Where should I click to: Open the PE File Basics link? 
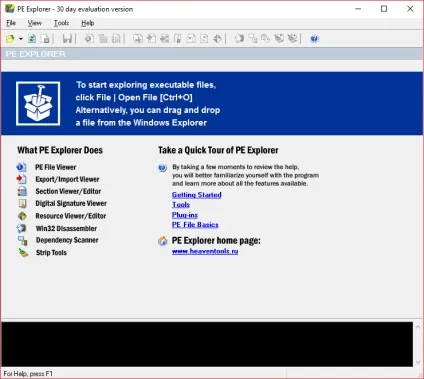[x=195, y=225]
